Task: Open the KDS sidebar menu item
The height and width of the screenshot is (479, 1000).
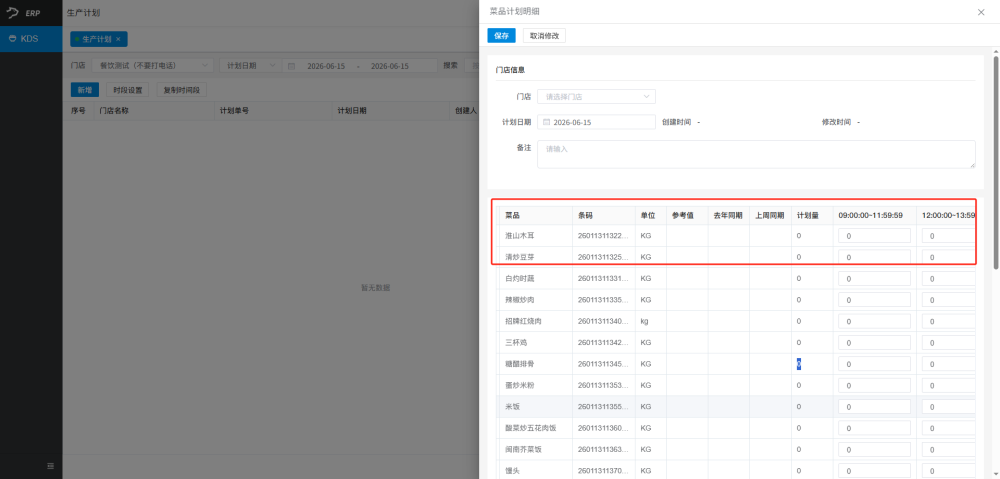Action: [31, 38]
